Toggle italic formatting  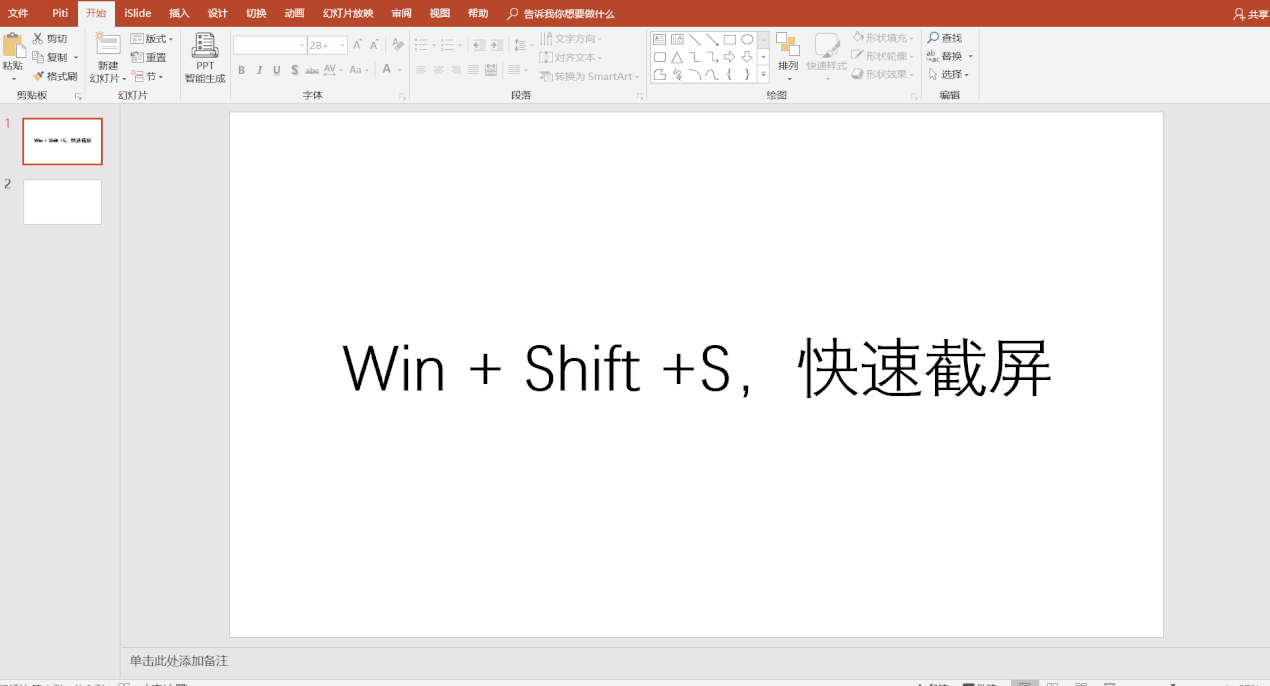pyautogui.click(x=258, y=70)
